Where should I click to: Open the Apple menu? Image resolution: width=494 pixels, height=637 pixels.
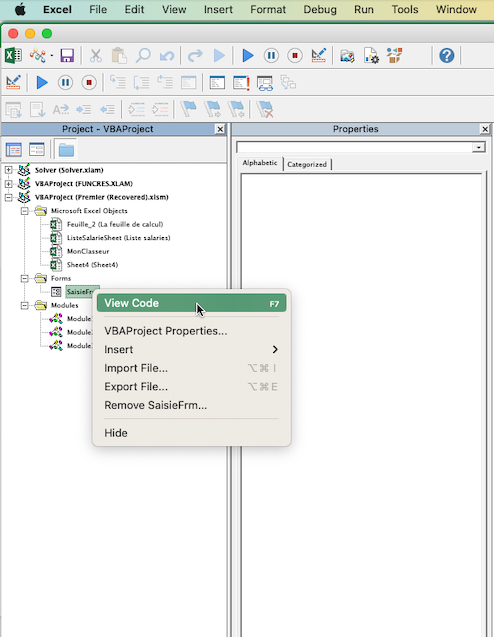pyautogui.click(x=20, y=9)
